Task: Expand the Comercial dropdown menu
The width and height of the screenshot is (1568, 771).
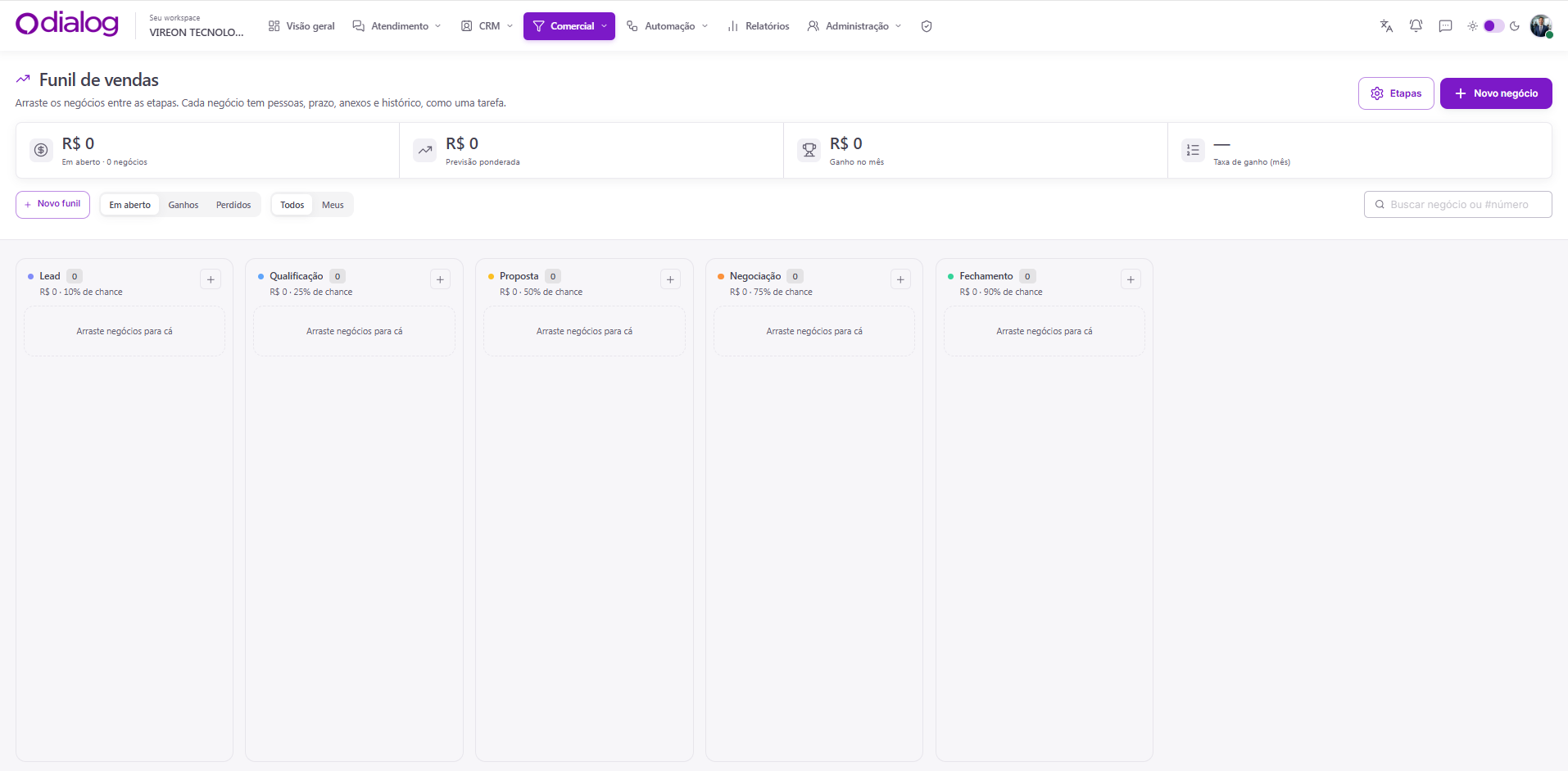Action: (x=569, y=26)
